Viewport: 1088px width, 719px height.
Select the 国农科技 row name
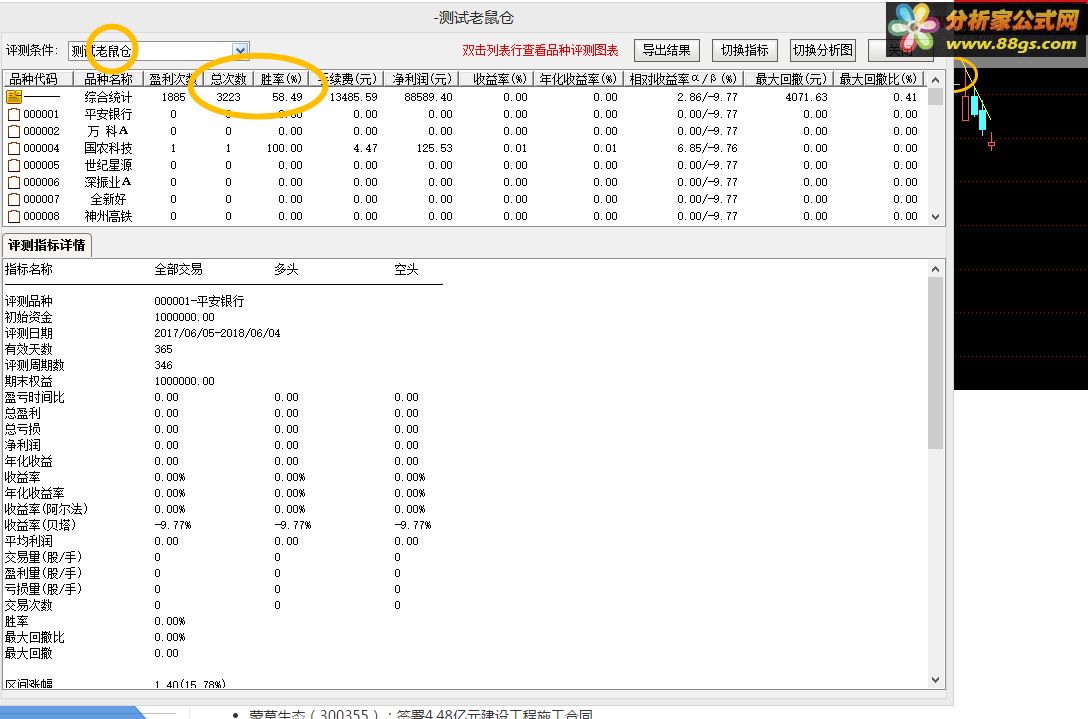(108, 149)
